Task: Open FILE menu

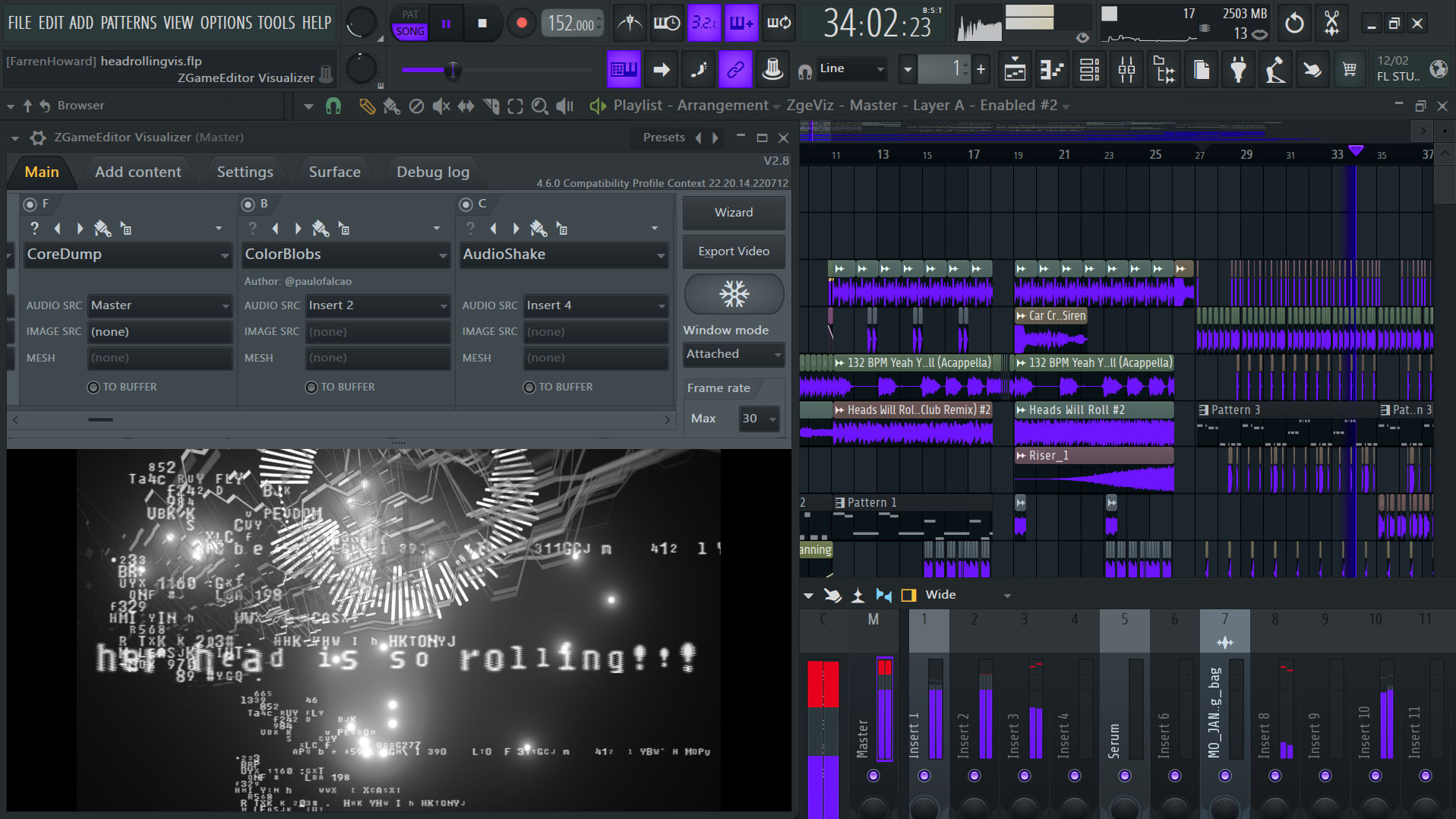Action: [20, 23]
